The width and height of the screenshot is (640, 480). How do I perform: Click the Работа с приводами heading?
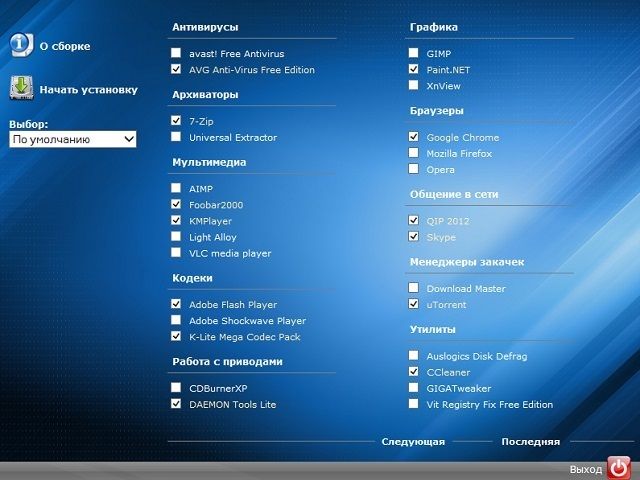click(x=227, y=362)
